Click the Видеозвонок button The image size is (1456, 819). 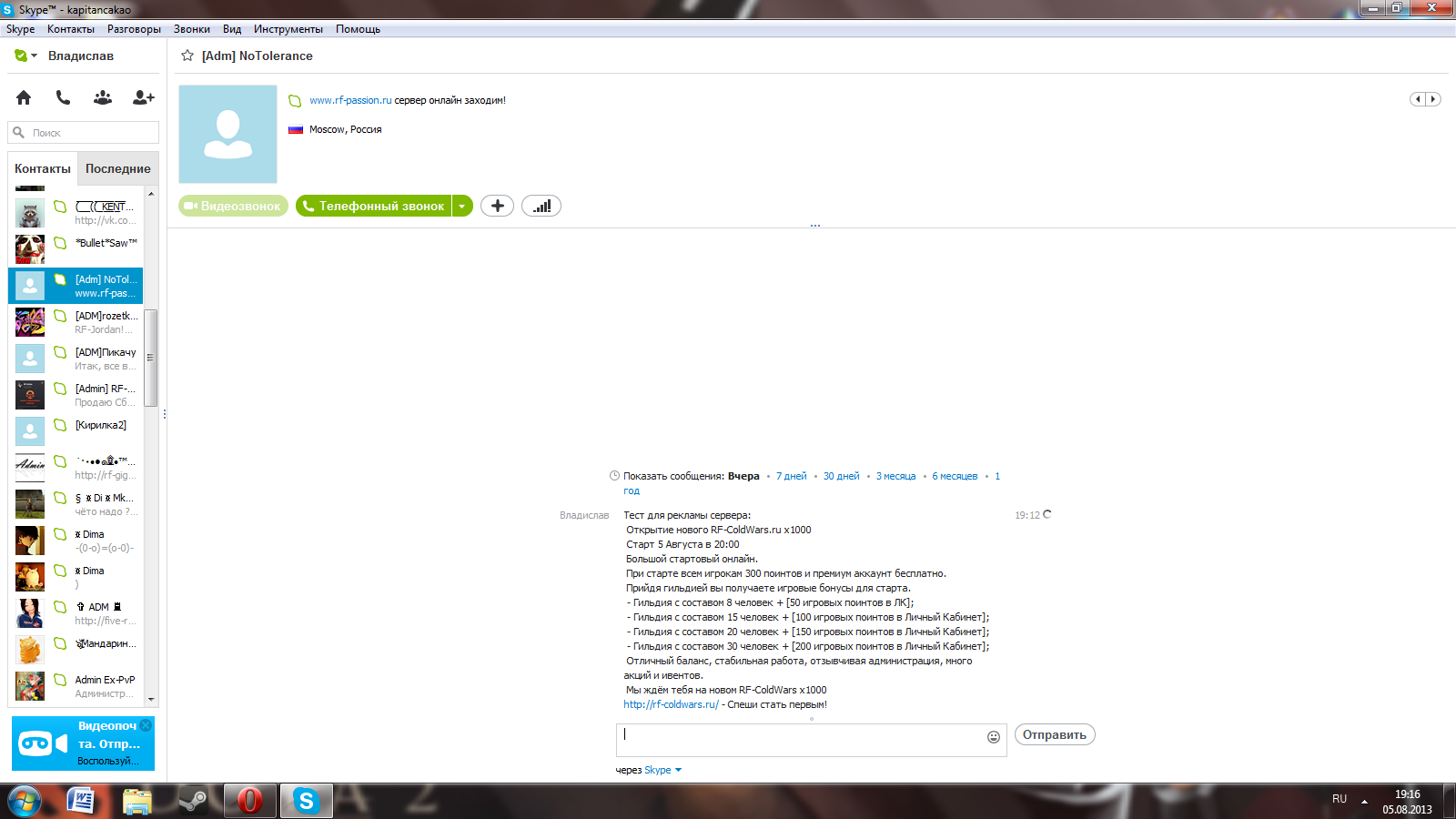[233, 207]
